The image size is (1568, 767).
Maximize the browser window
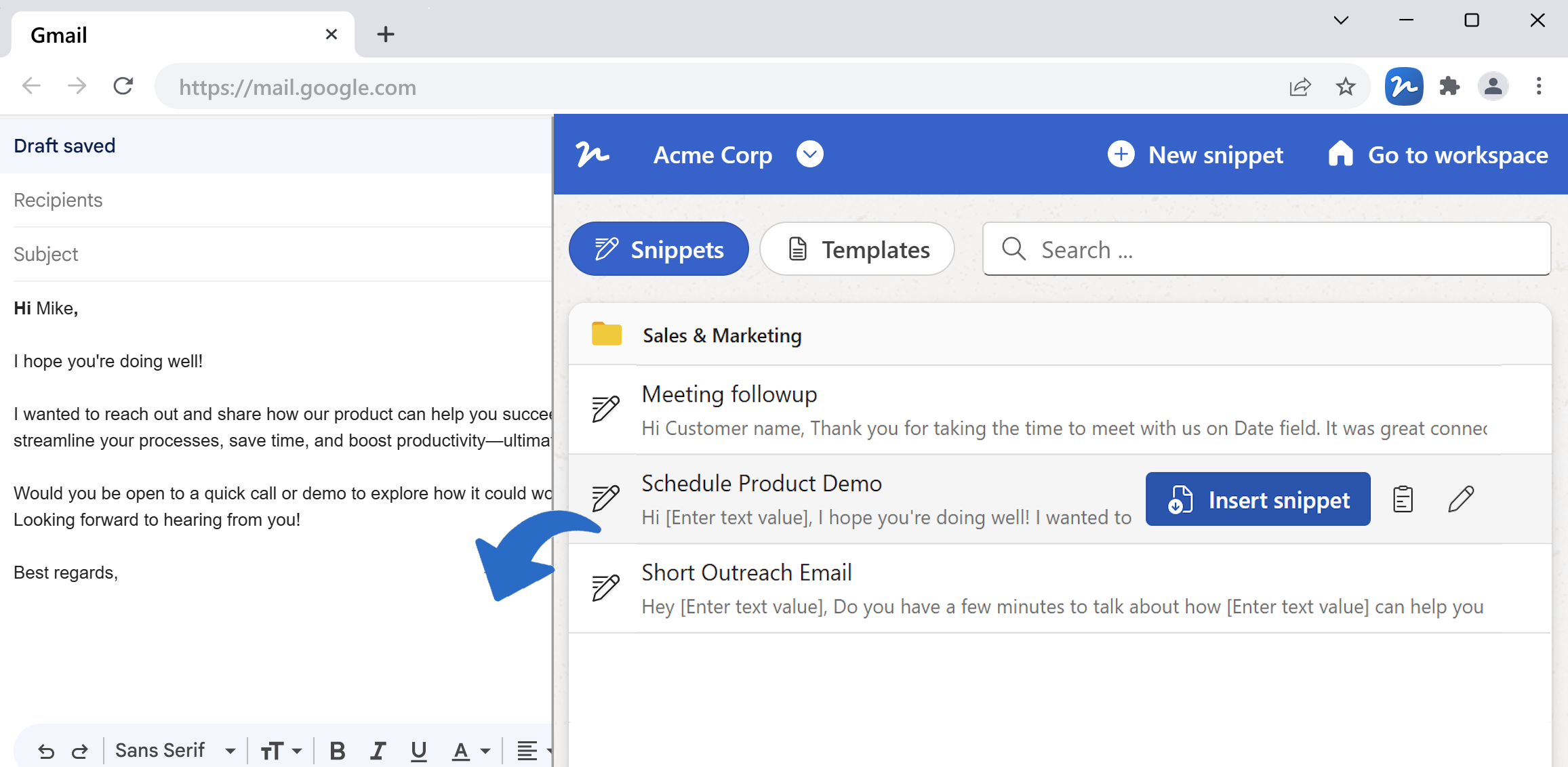tap(1472, 20)
